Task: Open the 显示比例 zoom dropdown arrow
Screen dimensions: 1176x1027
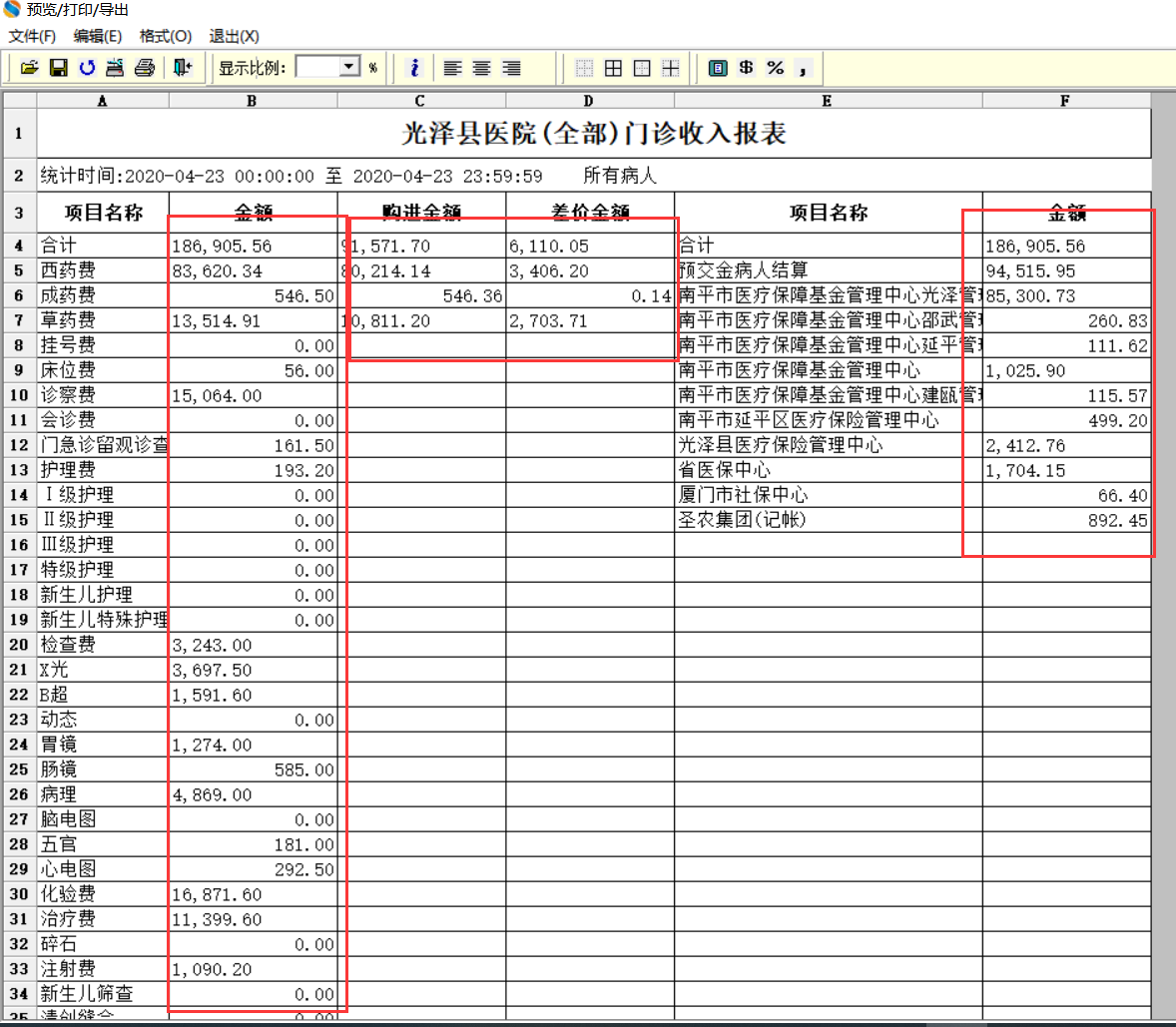Action: click(x=348, y=67)
